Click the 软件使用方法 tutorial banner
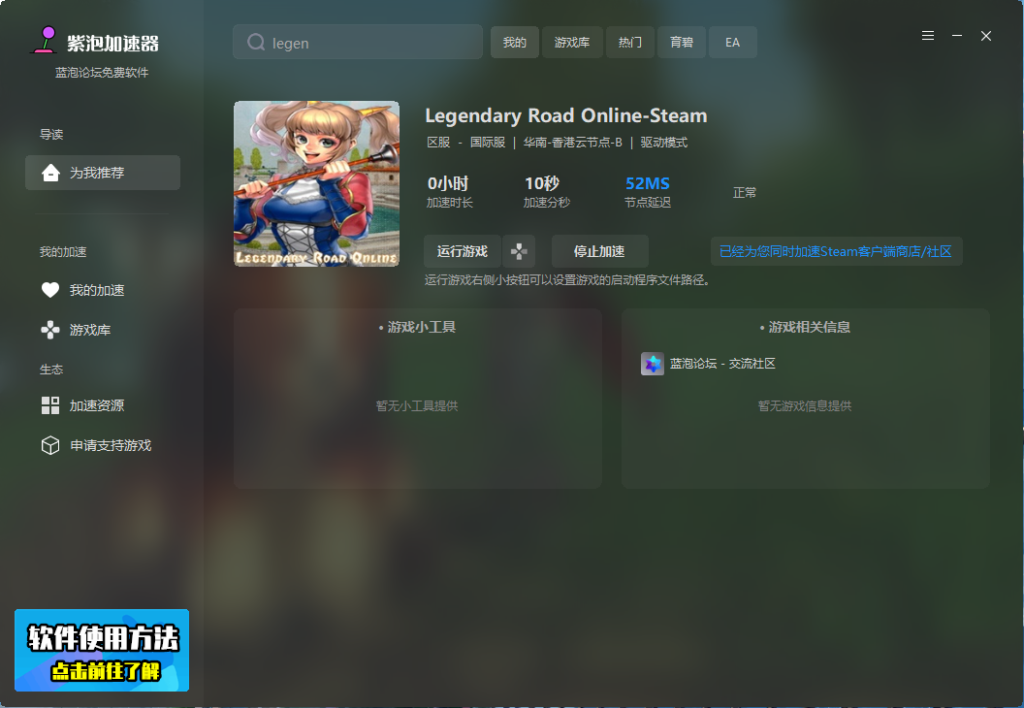Image resolution: width=1024 pixels, height=708 pixels. point(102,651)
